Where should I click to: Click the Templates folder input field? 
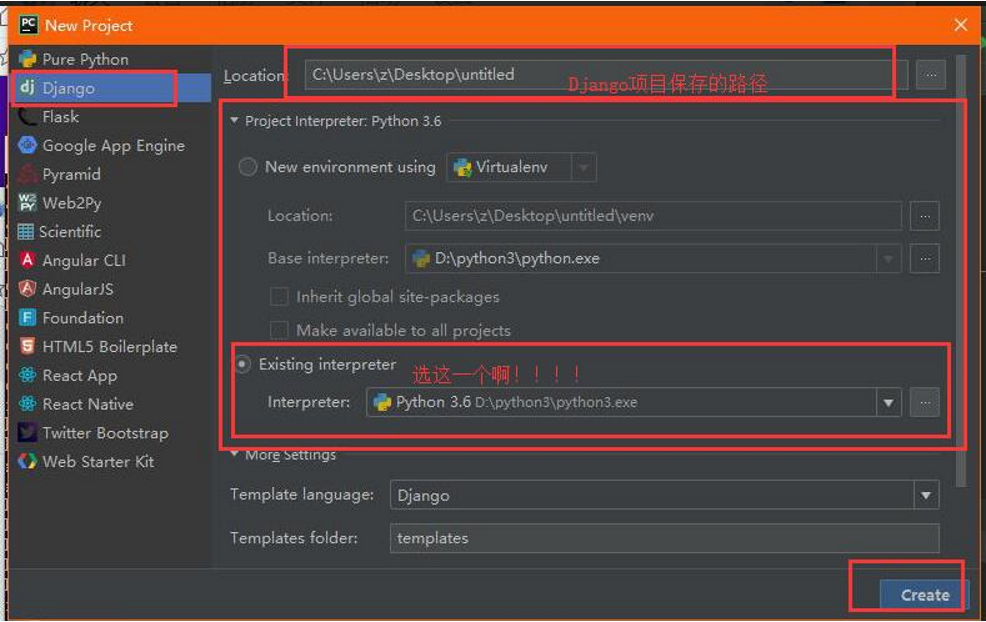tap(665, 538)
